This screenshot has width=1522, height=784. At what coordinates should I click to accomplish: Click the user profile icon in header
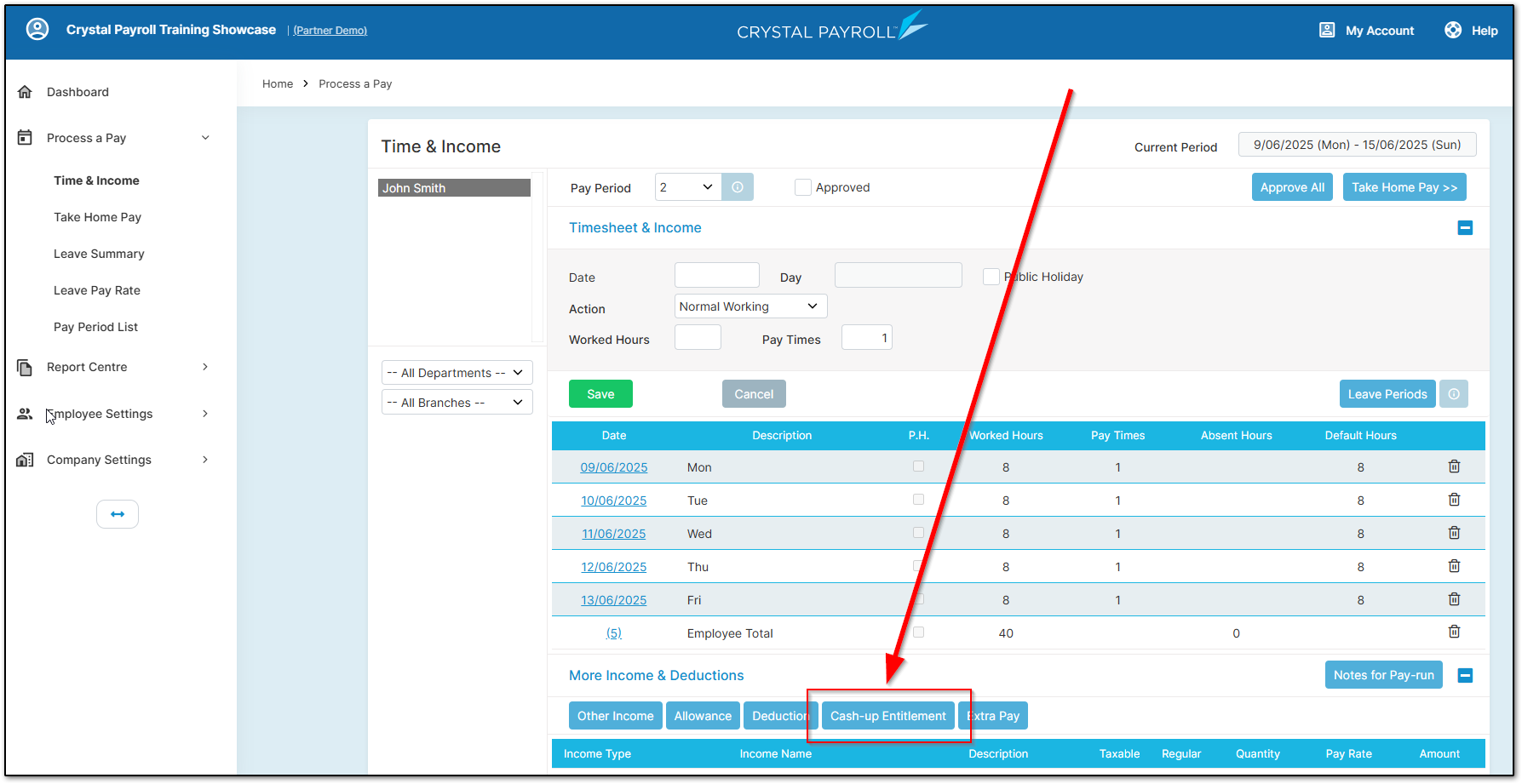pos(37,29)
